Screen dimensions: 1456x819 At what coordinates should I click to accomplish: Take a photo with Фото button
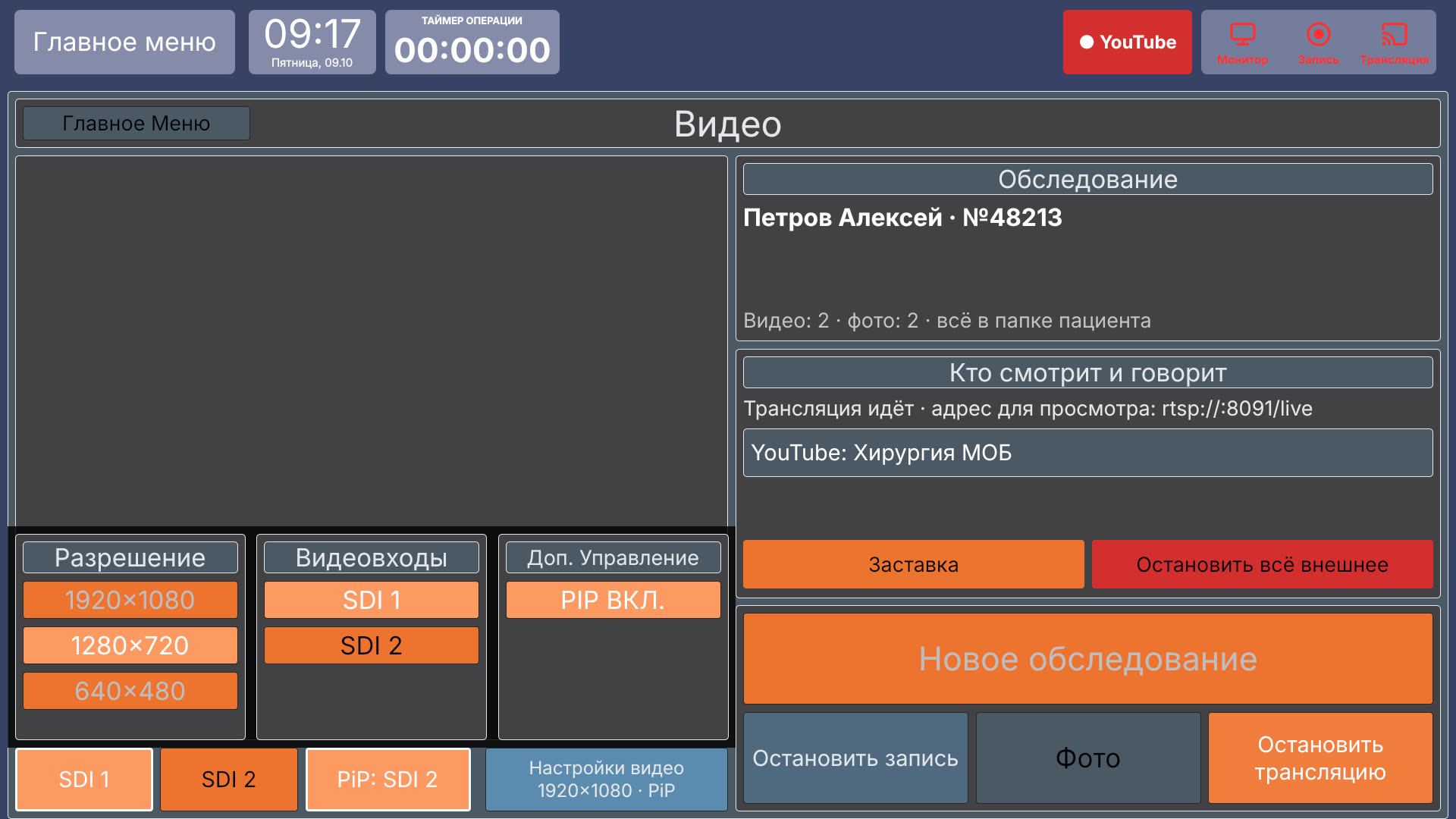1087,758
